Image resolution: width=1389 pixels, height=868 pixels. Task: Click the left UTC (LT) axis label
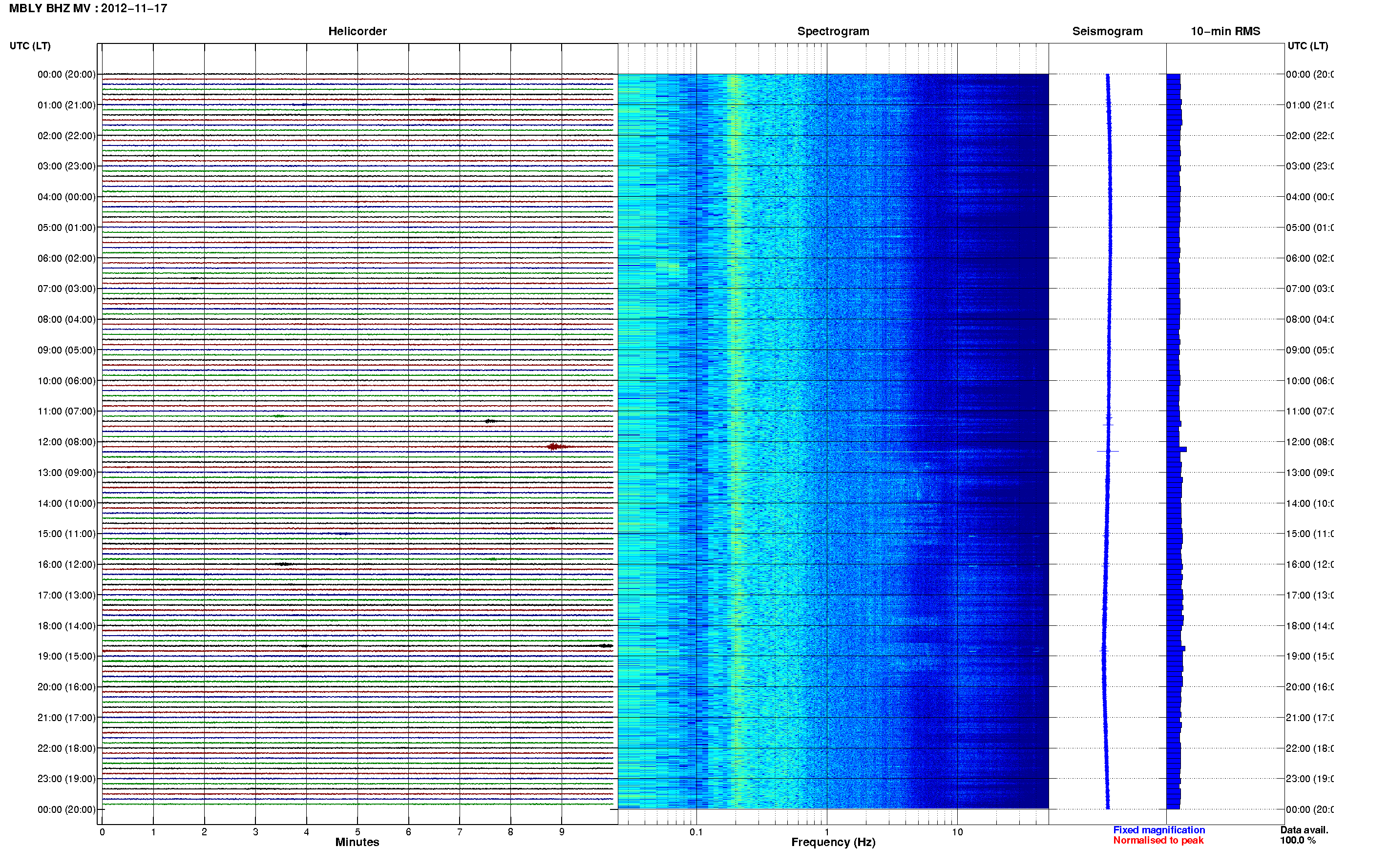coord(30,45)
